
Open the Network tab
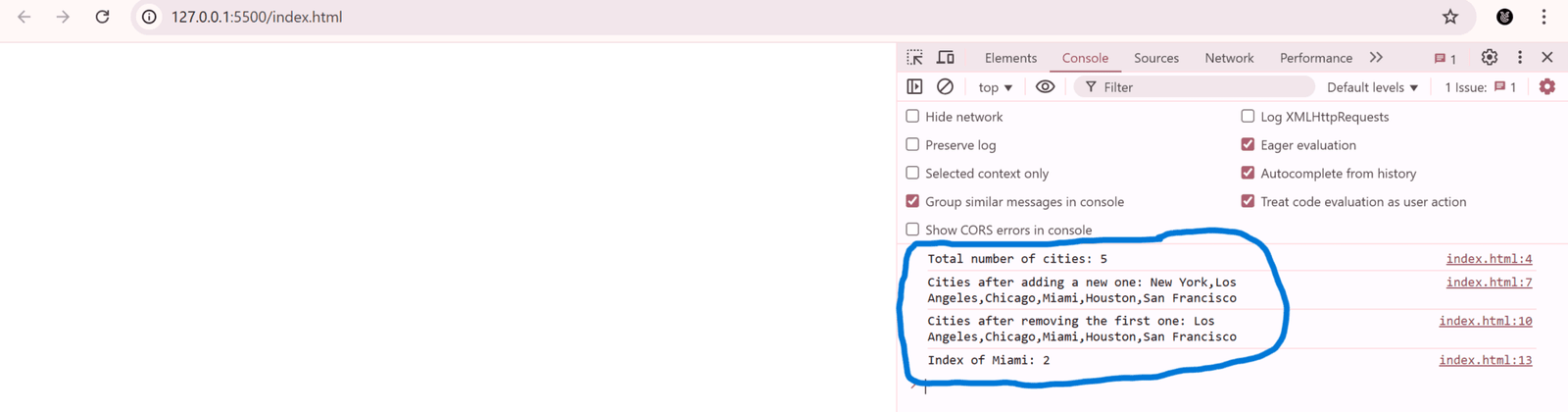[1229, 58]
